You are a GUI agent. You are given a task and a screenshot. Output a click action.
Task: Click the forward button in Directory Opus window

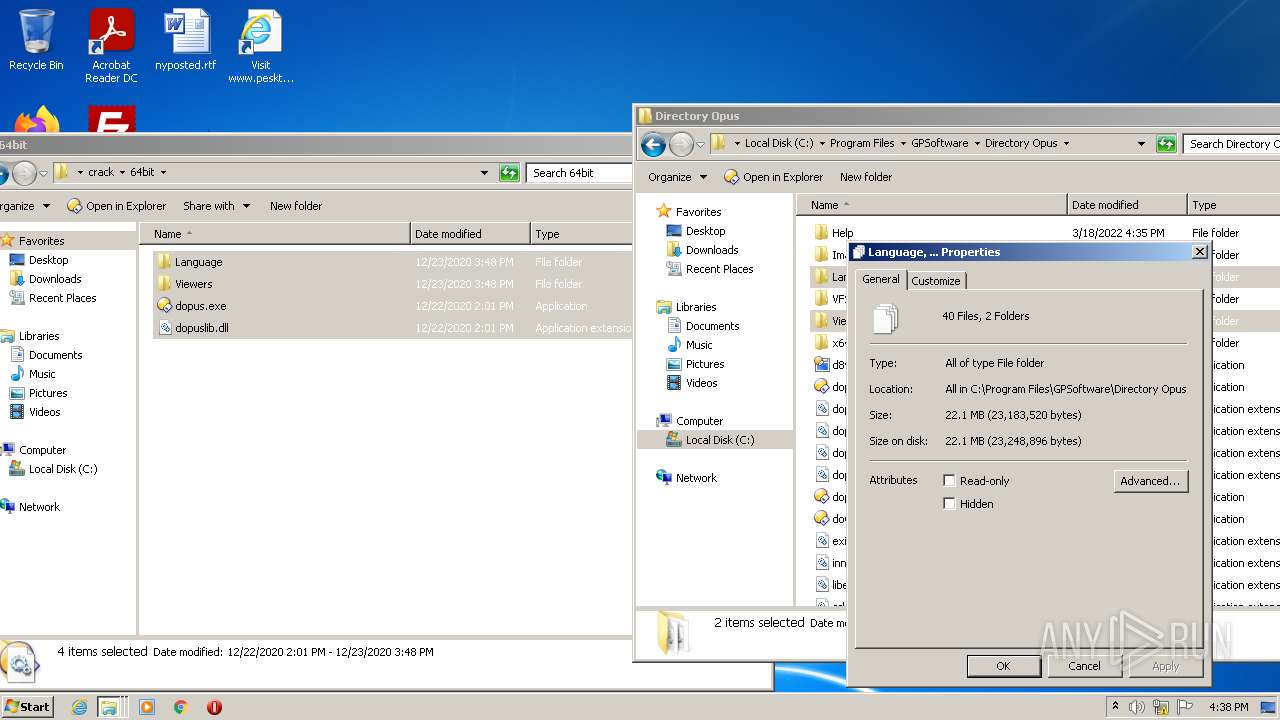pos(681,144)
